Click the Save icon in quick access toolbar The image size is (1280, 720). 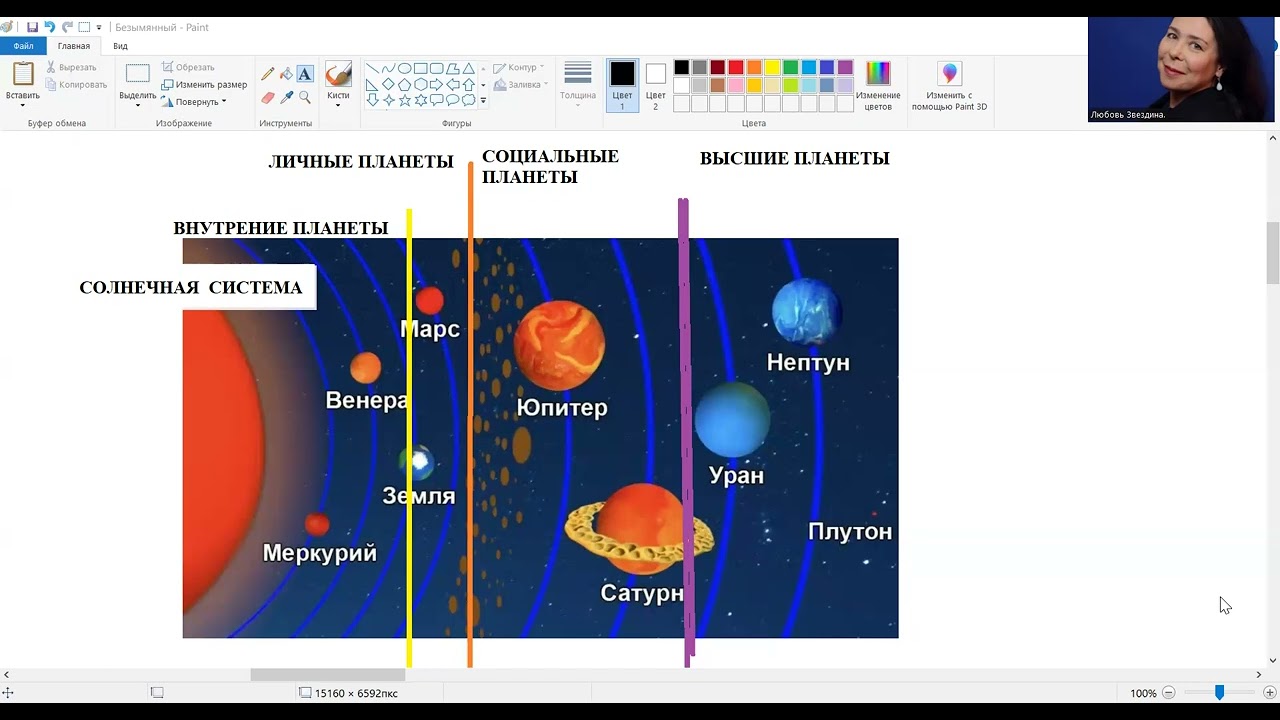pos(32,27)
